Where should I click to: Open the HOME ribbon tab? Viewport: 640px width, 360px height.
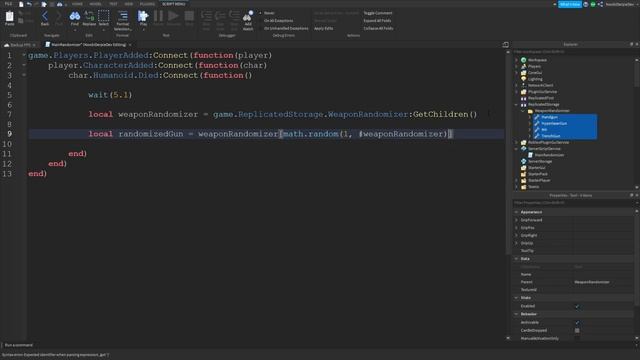click(77, 4)
